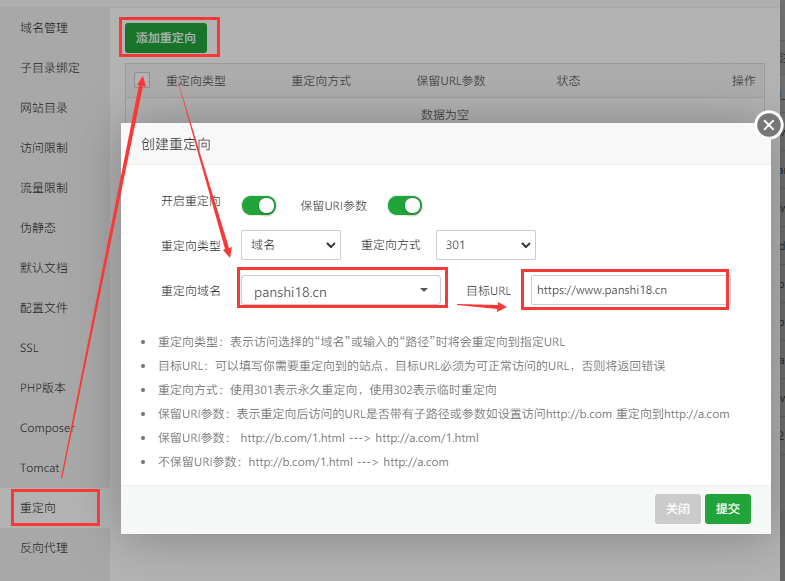The height and width of the screenshot is (581, 785).
Task: Check the select-all checkbox in table header
Action: [143, 81]
